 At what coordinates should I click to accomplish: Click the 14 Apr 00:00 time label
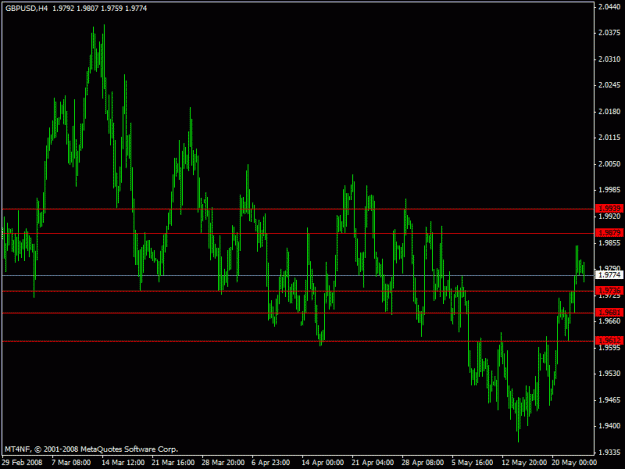(x=322, y=463)
